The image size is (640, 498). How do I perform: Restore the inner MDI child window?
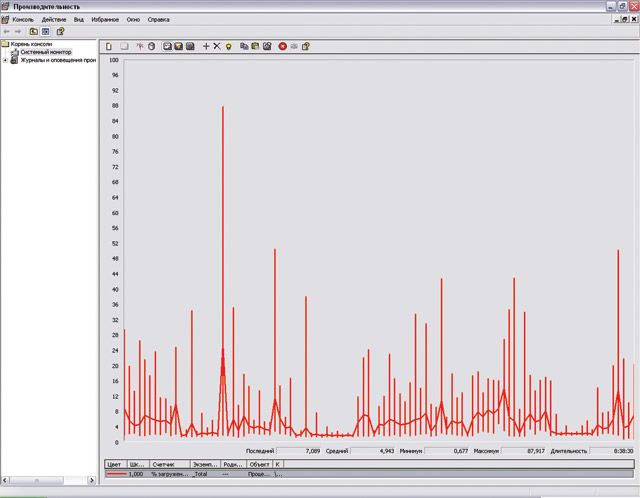pyautogui.click(x=625, y=19)
